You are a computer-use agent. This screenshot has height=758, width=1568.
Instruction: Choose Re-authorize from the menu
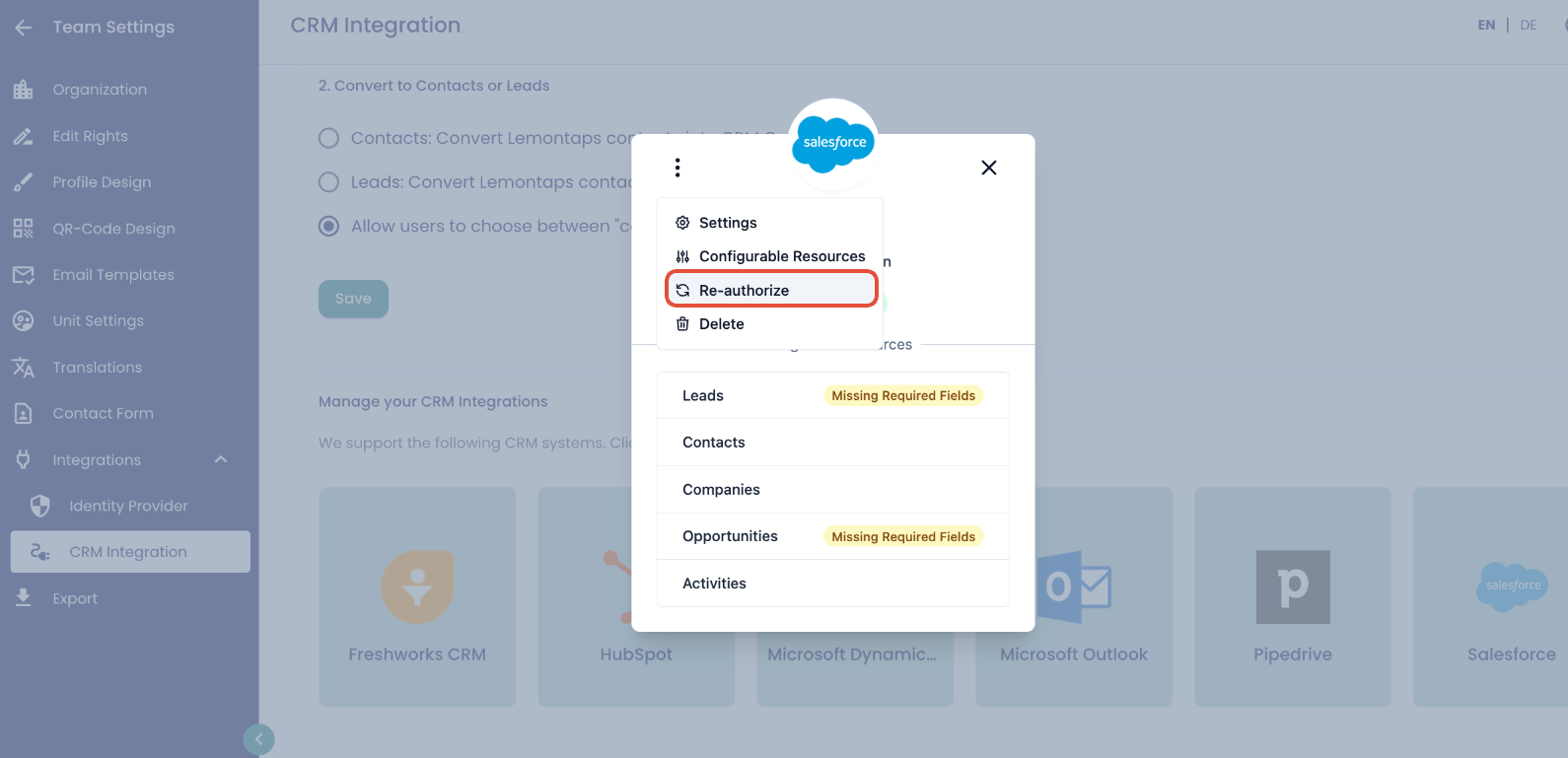[x=771, y=290]
